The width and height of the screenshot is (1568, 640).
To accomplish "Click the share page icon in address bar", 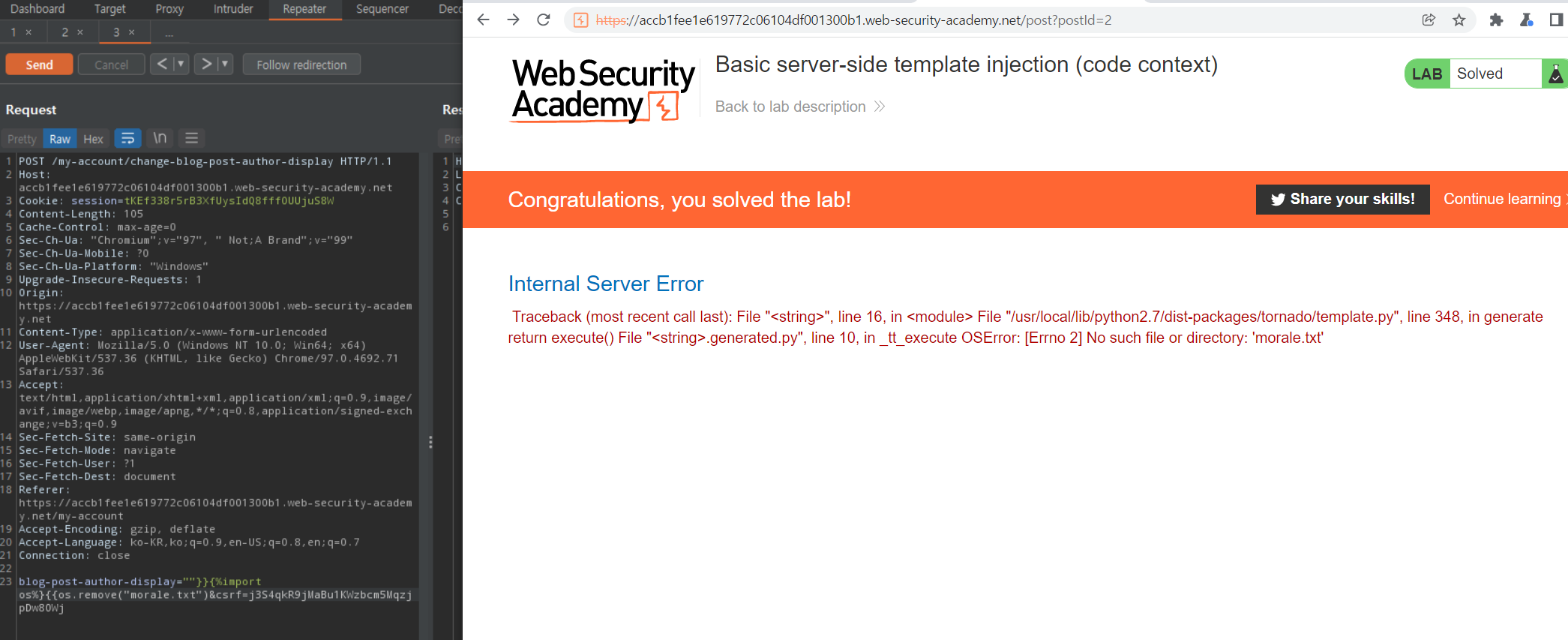I will pyautogui.click(x=1429, y=20).
